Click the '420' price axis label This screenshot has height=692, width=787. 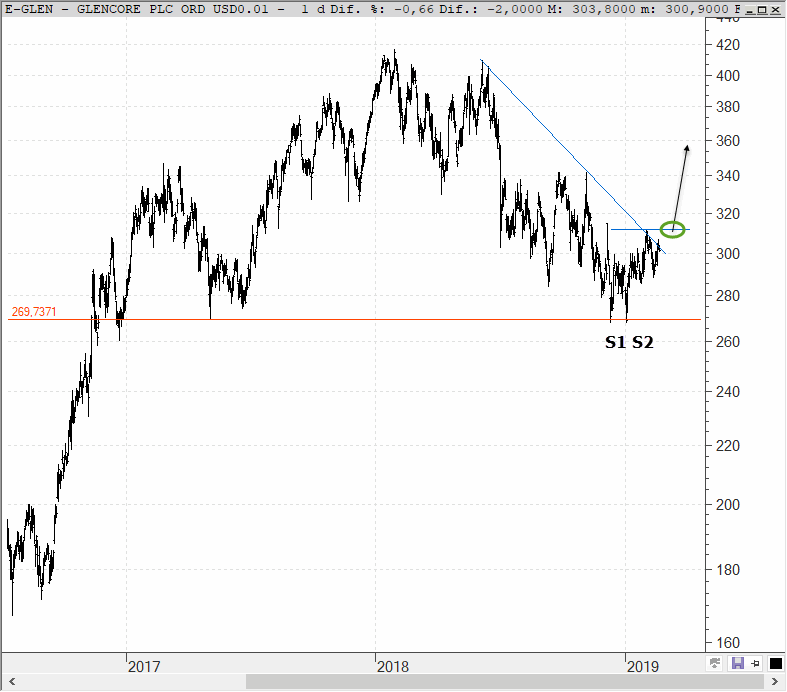pyautogui.click(x=728, y=45)
